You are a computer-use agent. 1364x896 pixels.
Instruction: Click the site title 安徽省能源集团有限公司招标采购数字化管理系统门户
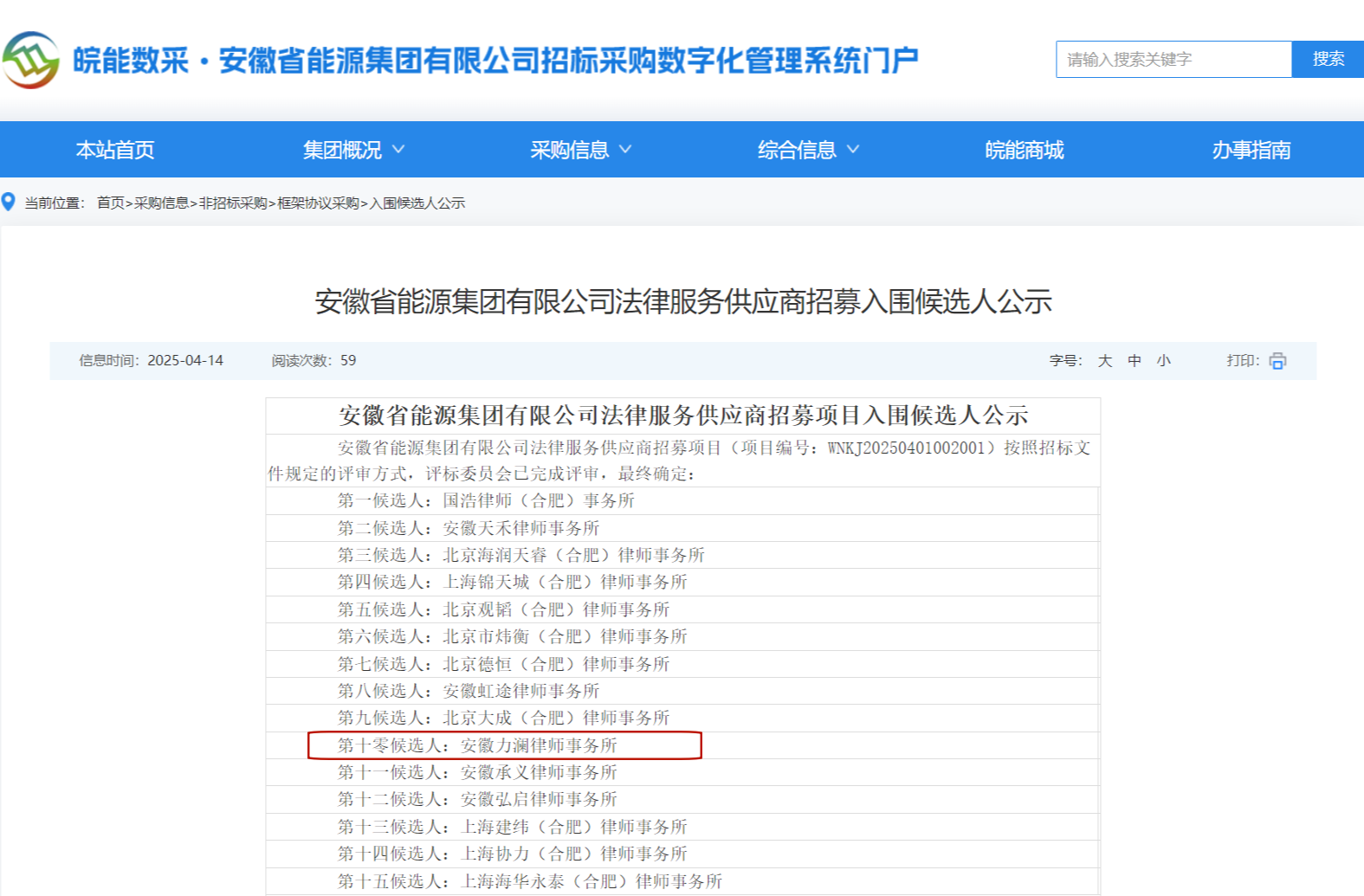pos(568,60)
